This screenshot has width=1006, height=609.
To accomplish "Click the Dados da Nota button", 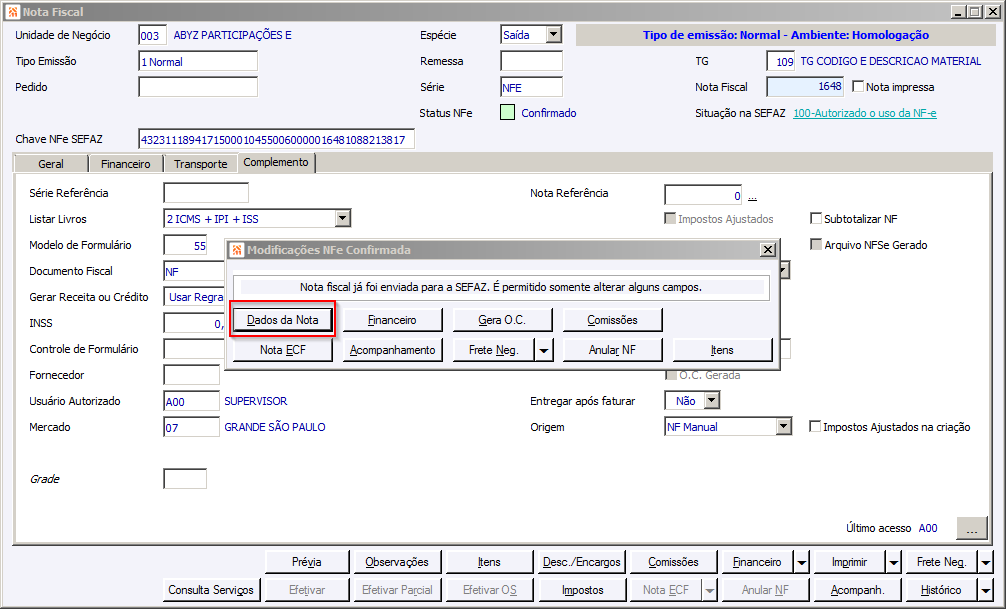I will 283,320.
